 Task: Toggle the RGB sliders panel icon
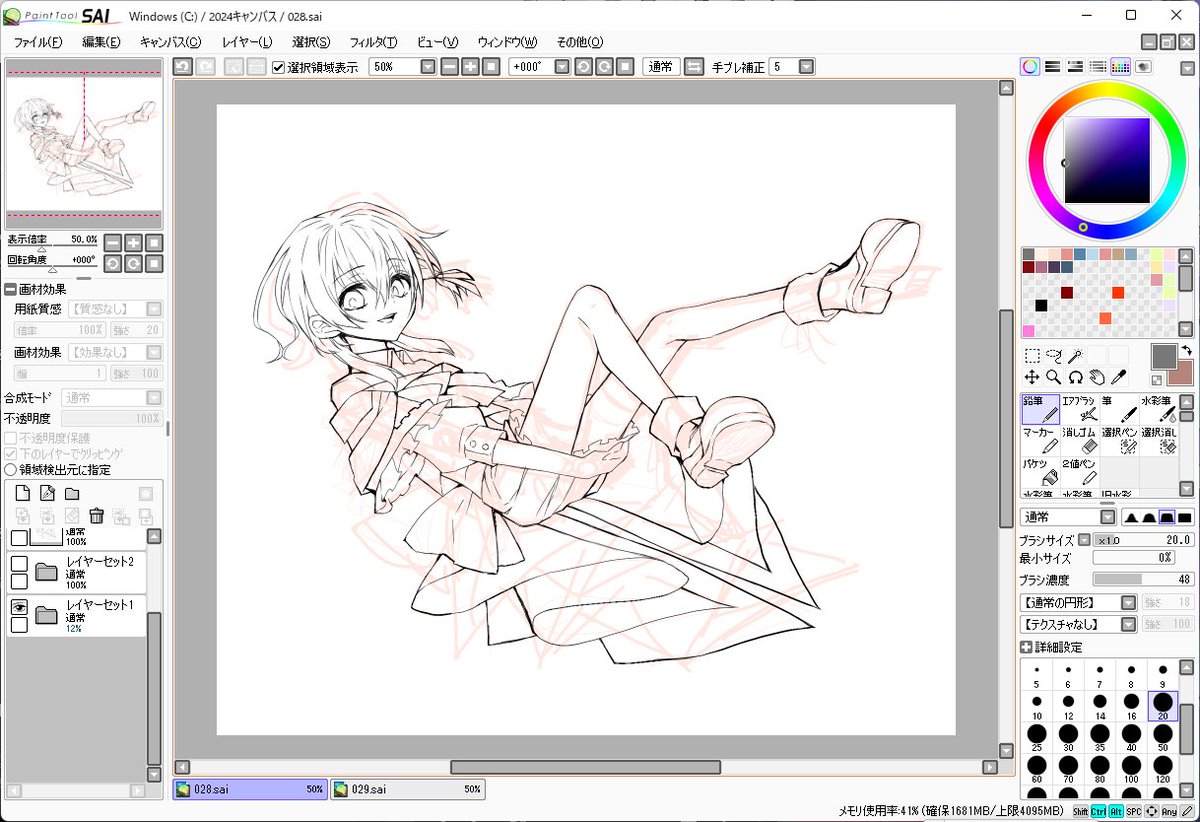pos(1053,67)
